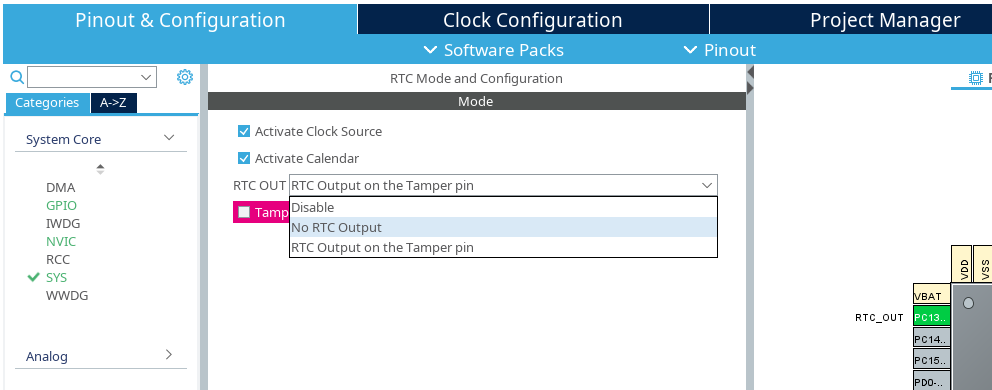Click the chip pinout view icon
The width and height of the screenshot is (992, 390).
click(x=976, y=78)
